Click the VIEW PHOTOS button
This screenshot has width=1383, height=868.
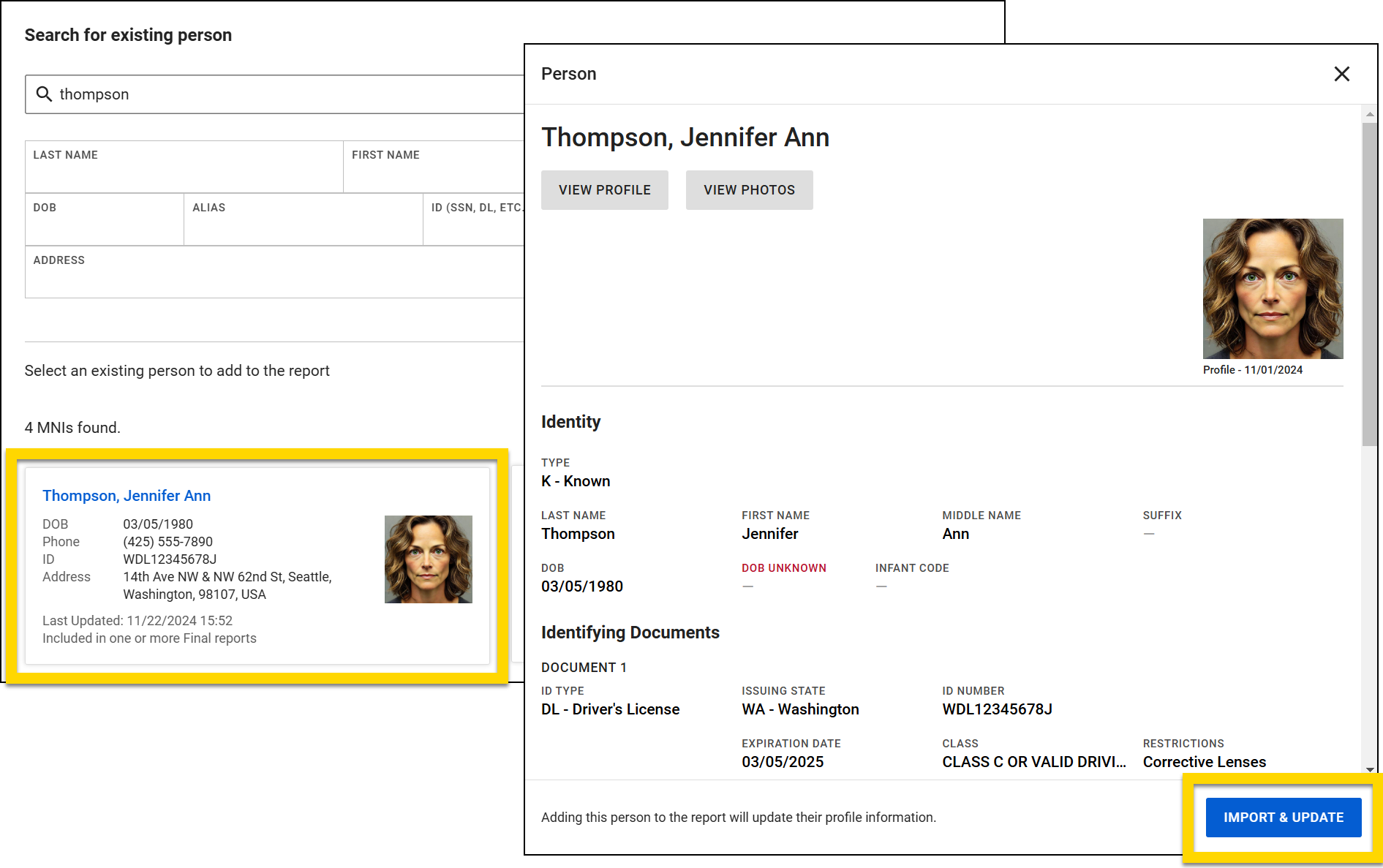pos(749,189)
